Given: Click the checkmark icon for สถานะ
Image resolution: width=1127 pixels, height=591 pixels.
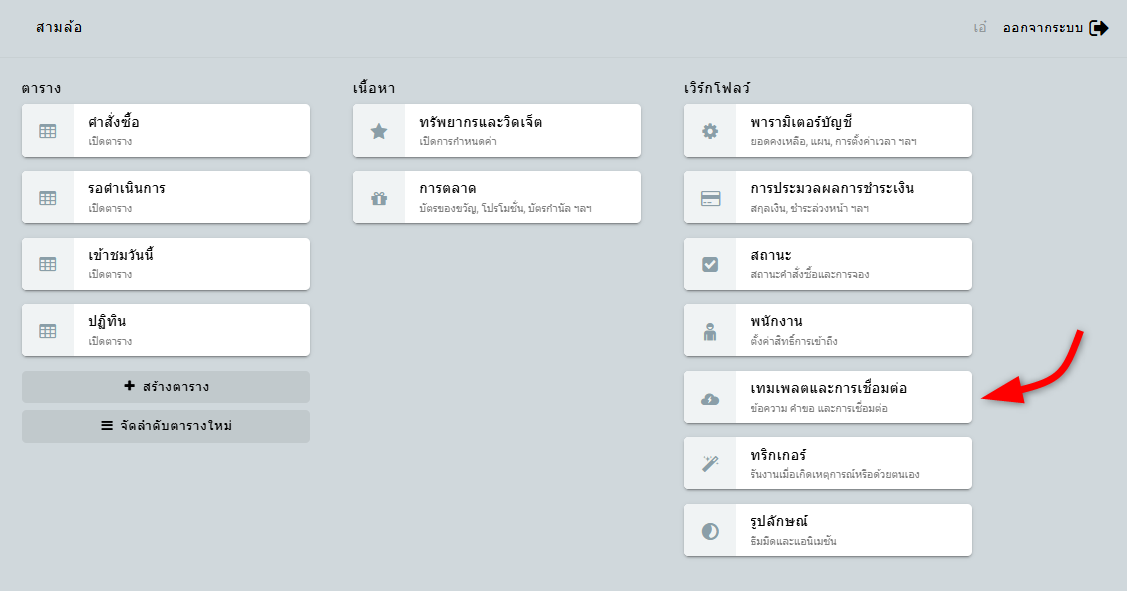Looking at the screenshot, I should click(710, 264).
